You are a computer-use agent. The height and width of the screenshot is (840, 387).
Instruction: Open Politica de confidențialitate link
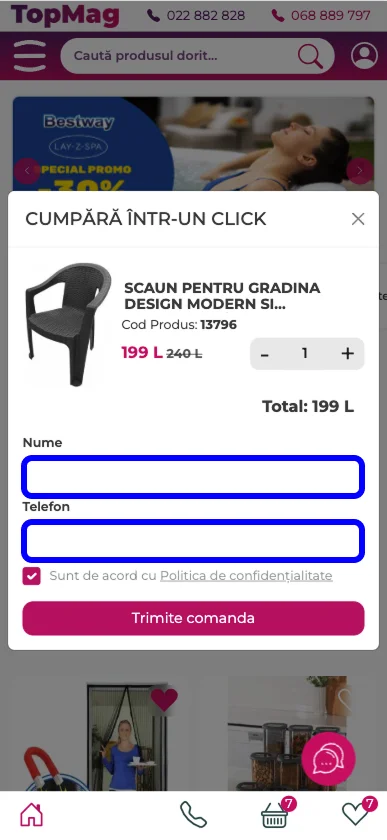(246, 576)
